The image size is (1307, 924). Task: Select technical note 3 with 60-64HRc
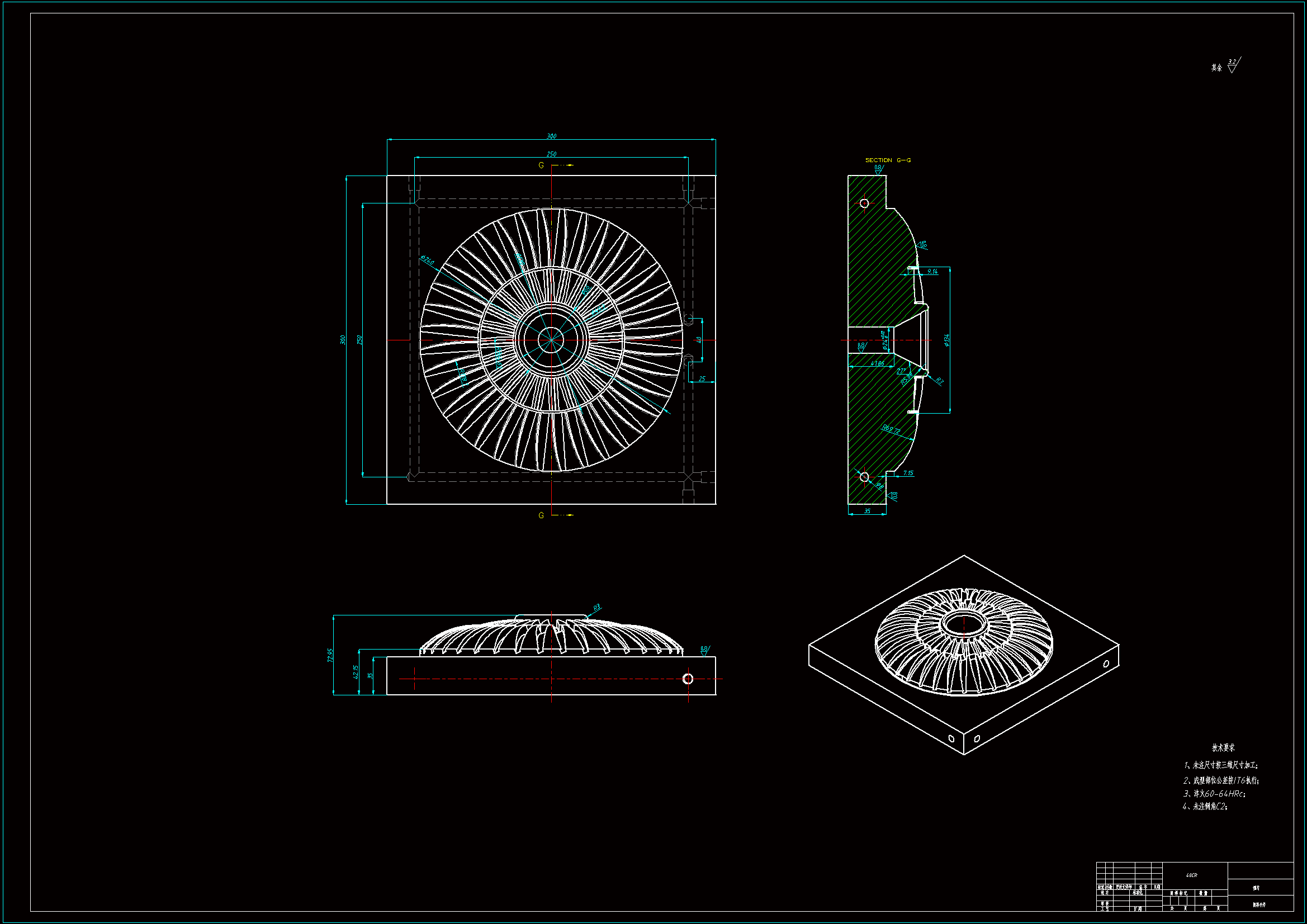coord(1214,793)
